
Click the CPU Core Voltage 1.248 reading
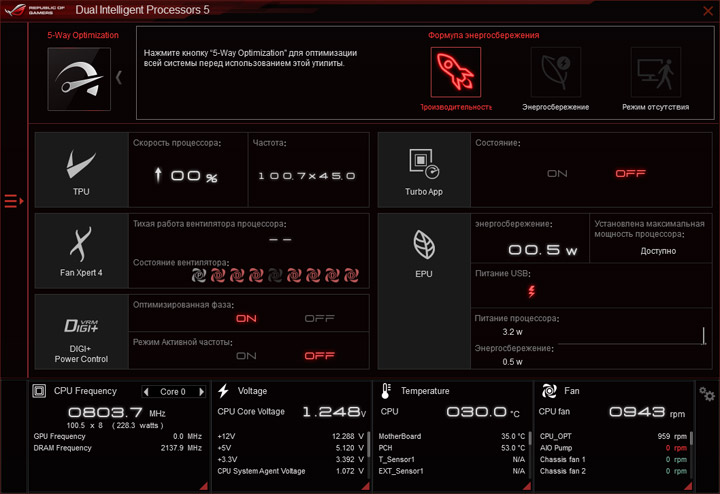(x=334, y=412)
